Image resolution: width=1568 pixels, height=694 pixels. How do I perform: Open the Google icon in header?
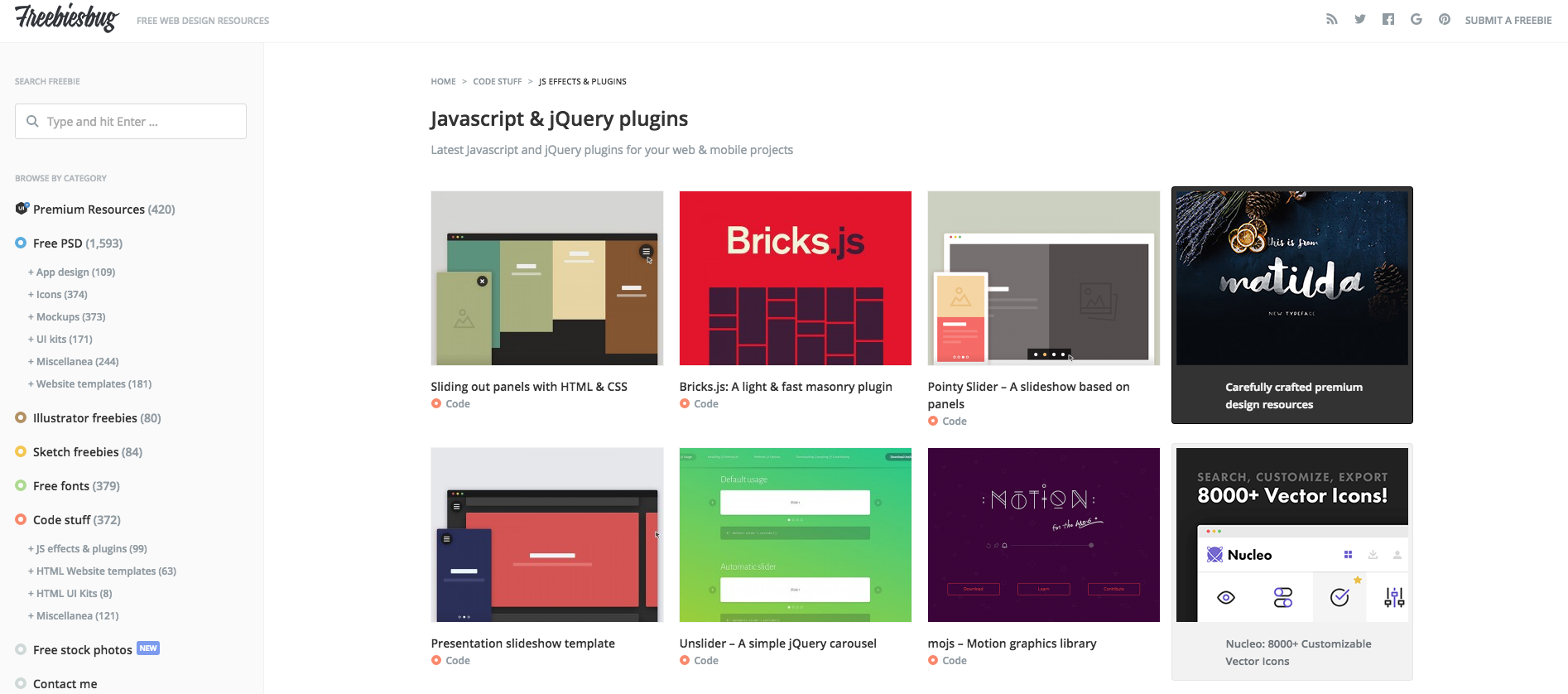tap(1416, 19)
